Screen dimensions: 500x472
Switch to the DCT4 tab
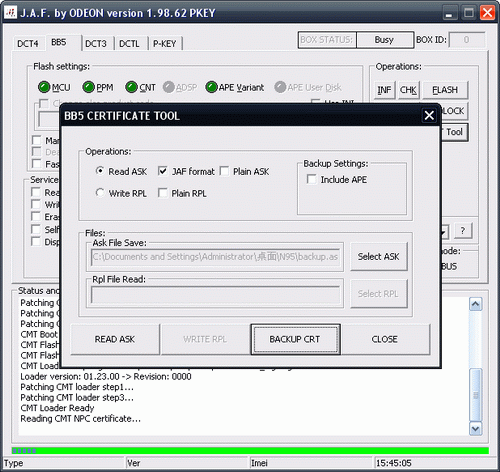[28, 44]
